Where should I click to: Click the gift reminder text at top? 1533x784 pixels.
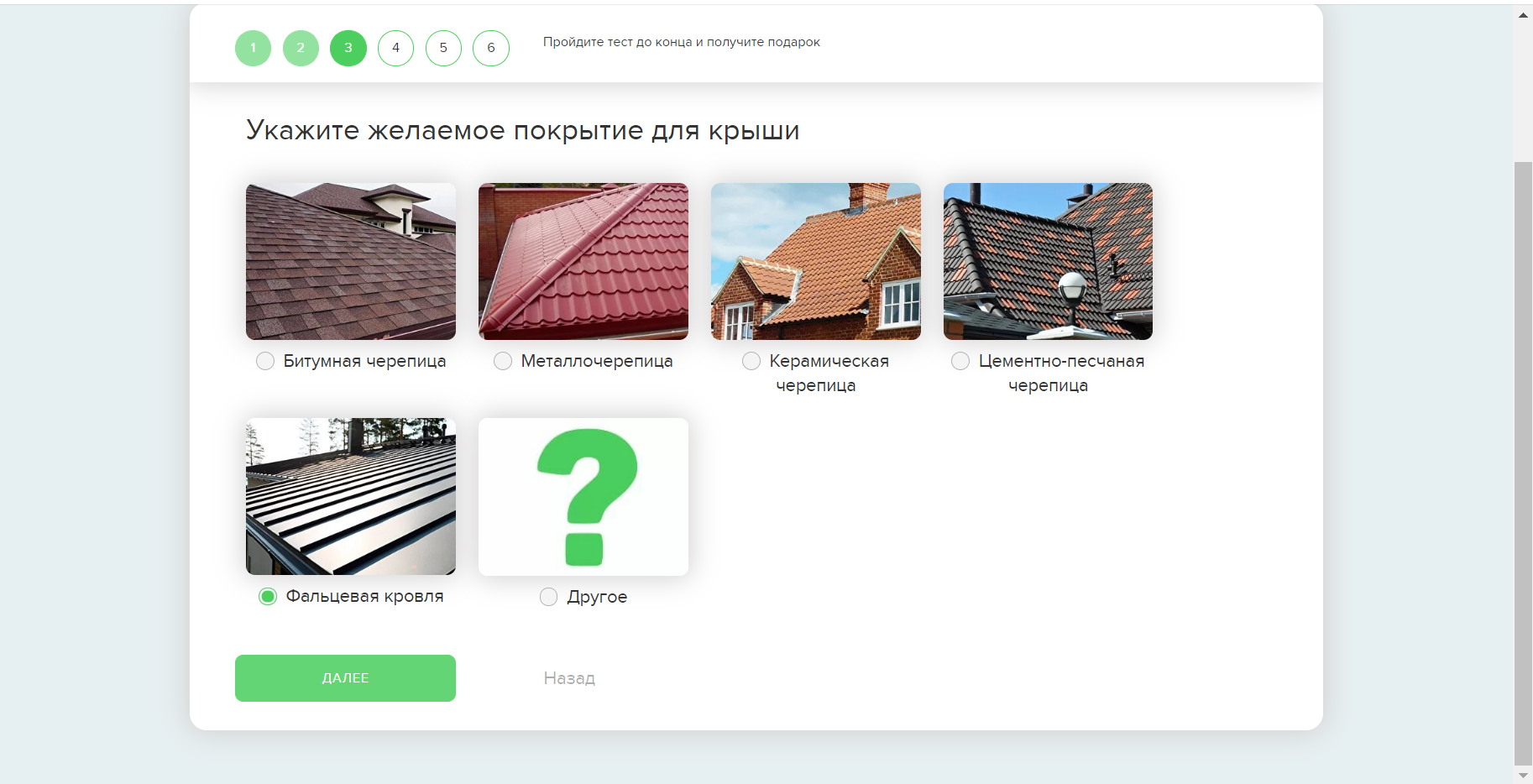click(x=681, y=42)
